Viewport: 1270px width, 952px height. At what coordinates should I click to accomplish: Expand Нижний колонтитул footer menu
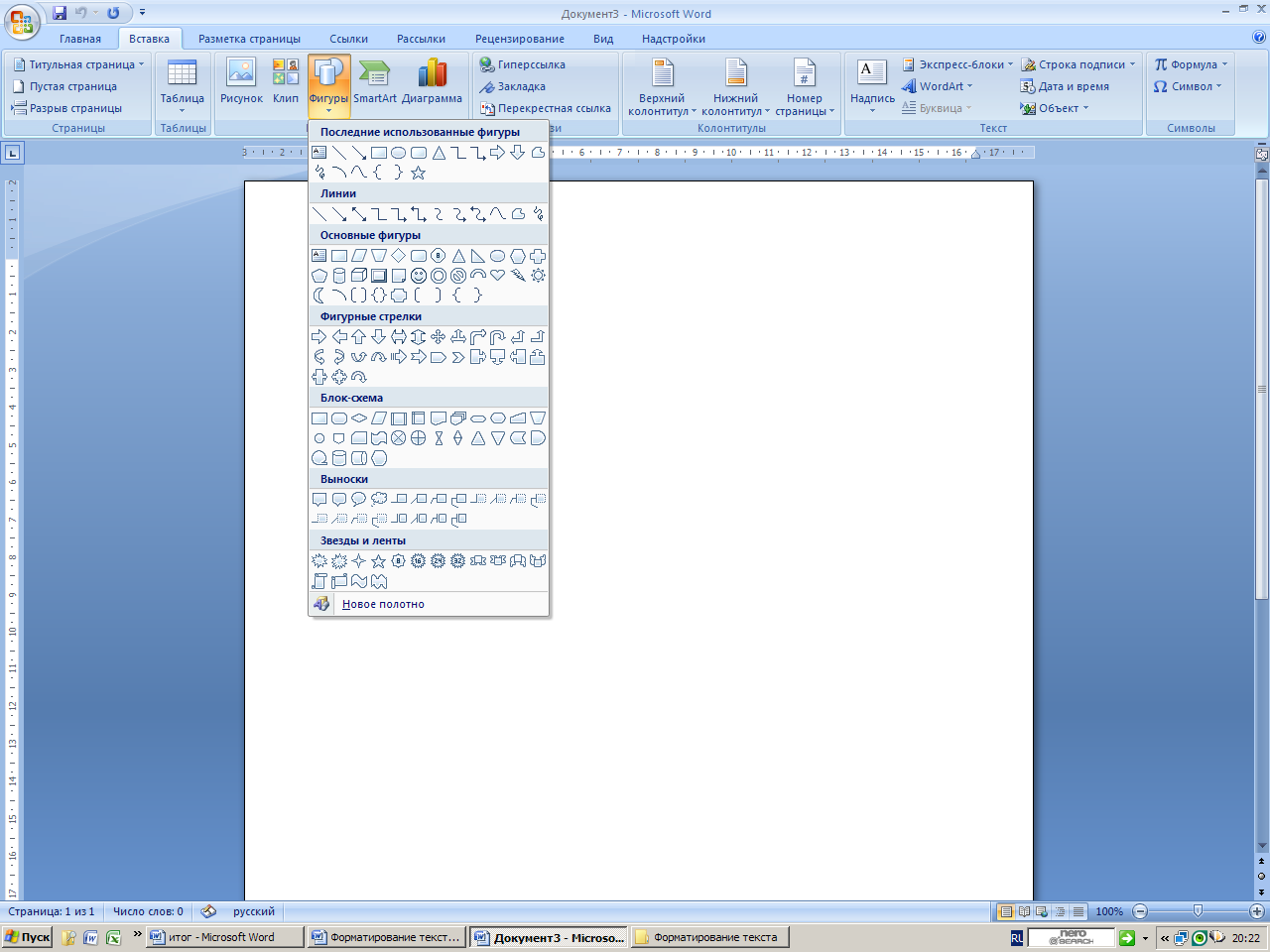735,87
